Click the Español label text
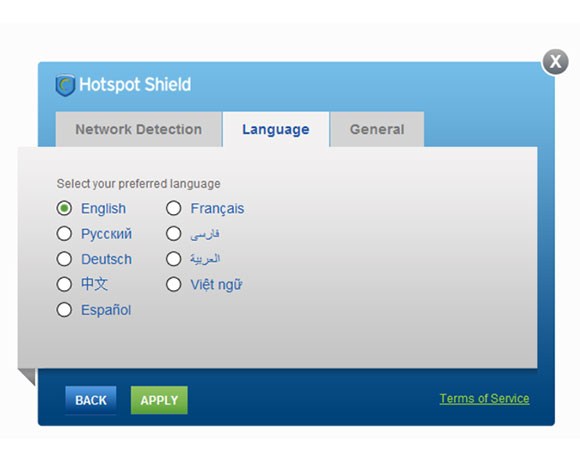The height and width of the screenshot is (470, 580). pyautogui.click(x=106, y=310)
